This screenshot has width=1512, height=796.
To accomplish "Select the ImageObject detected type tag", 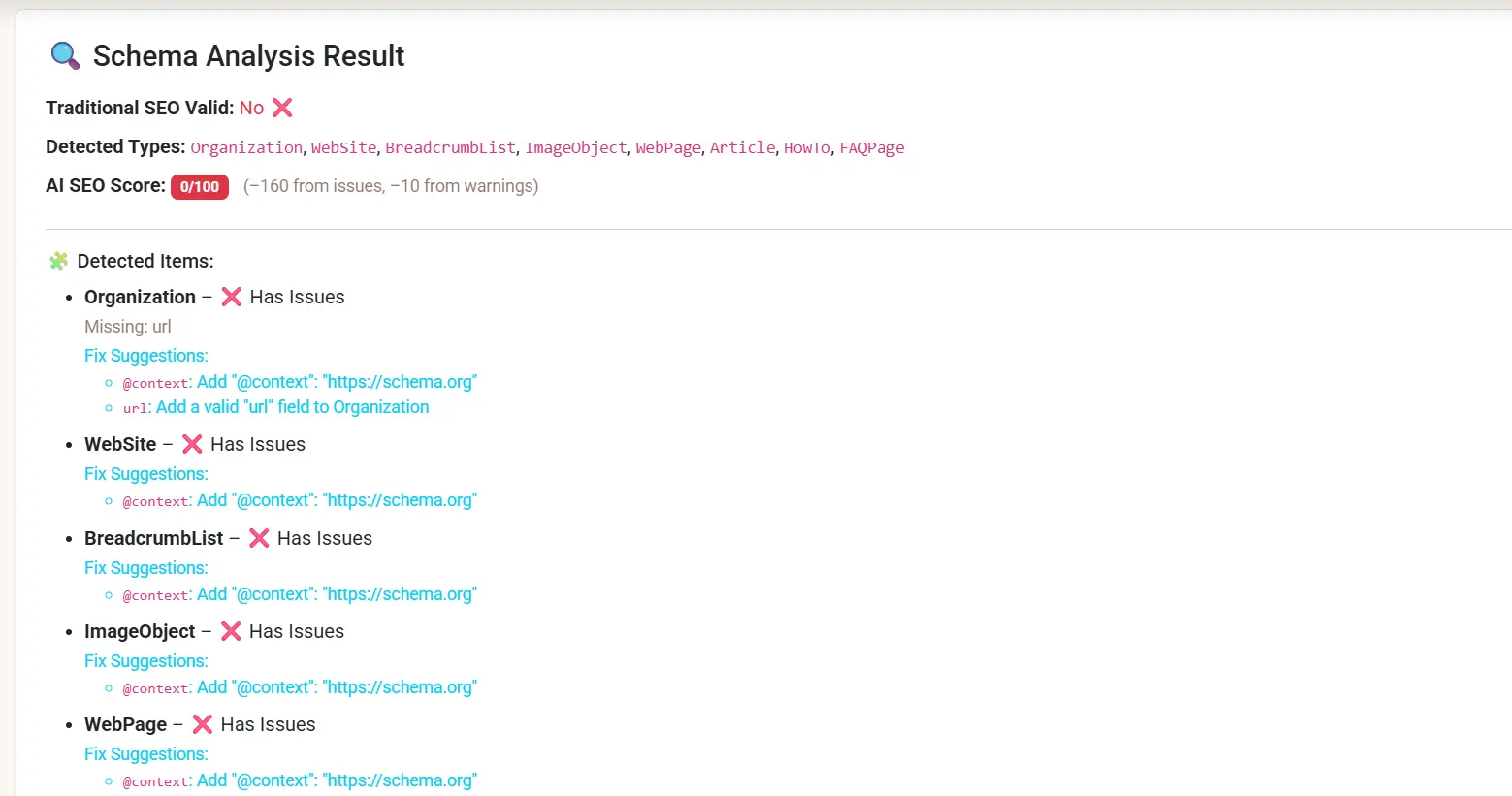I will click(576, 147).
